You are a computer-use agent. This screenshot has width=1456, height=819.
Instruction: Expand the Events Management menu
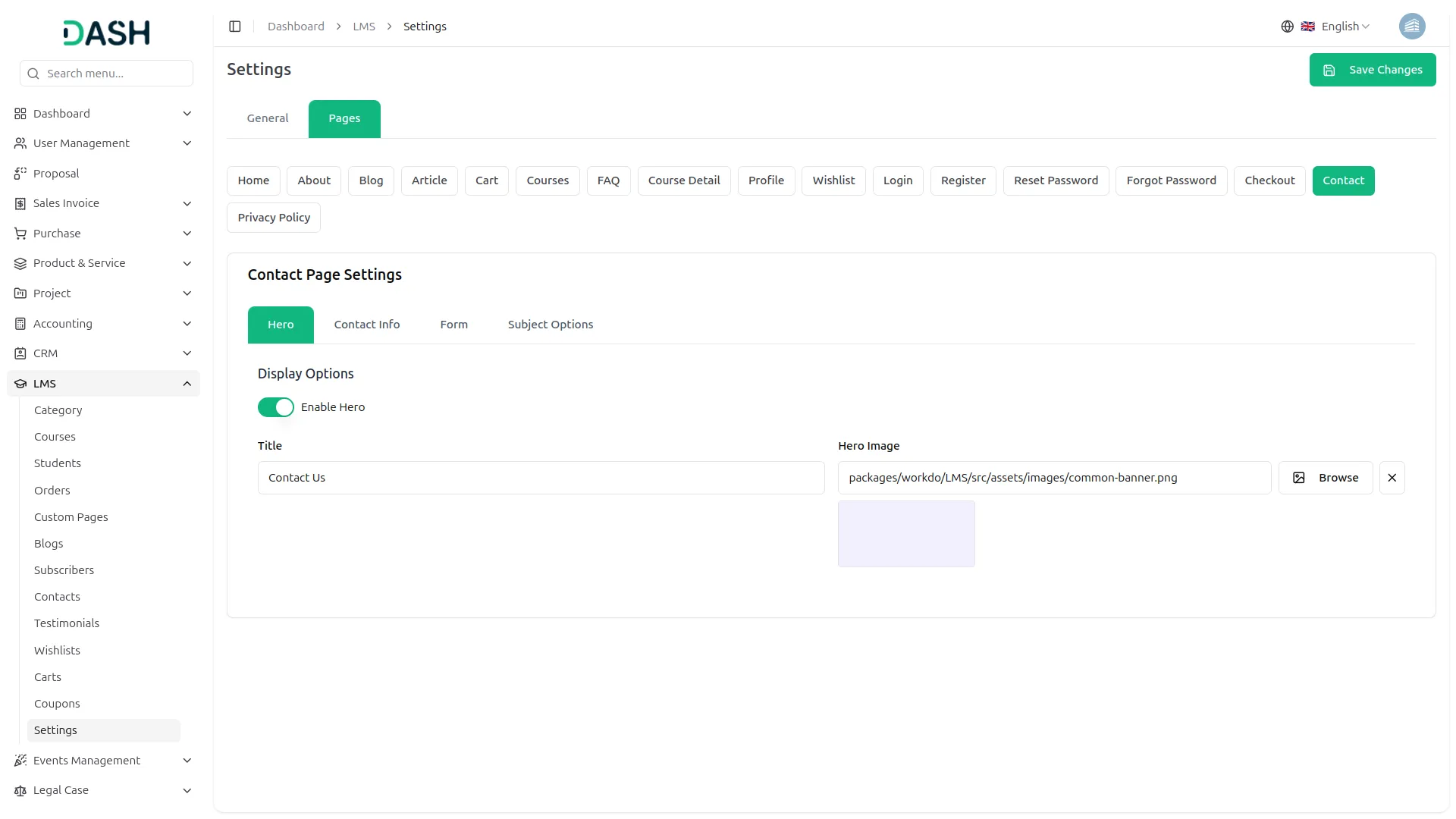coord(187,761)
